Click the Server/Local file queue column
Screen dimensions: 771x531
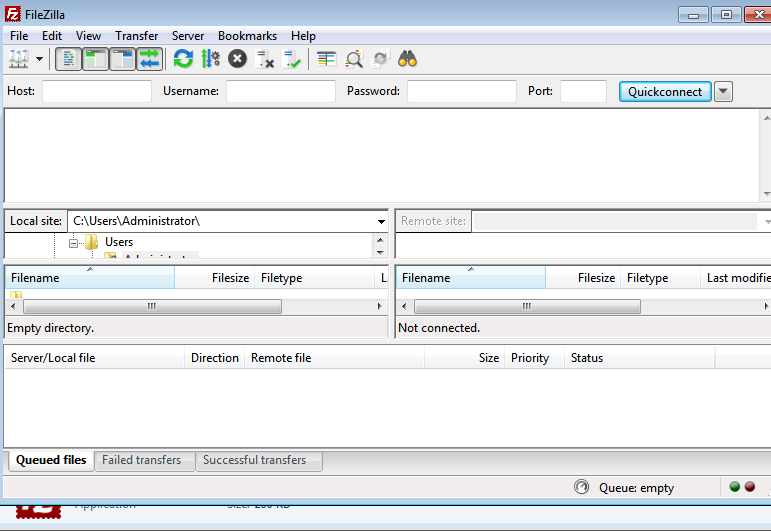[95, 358]
